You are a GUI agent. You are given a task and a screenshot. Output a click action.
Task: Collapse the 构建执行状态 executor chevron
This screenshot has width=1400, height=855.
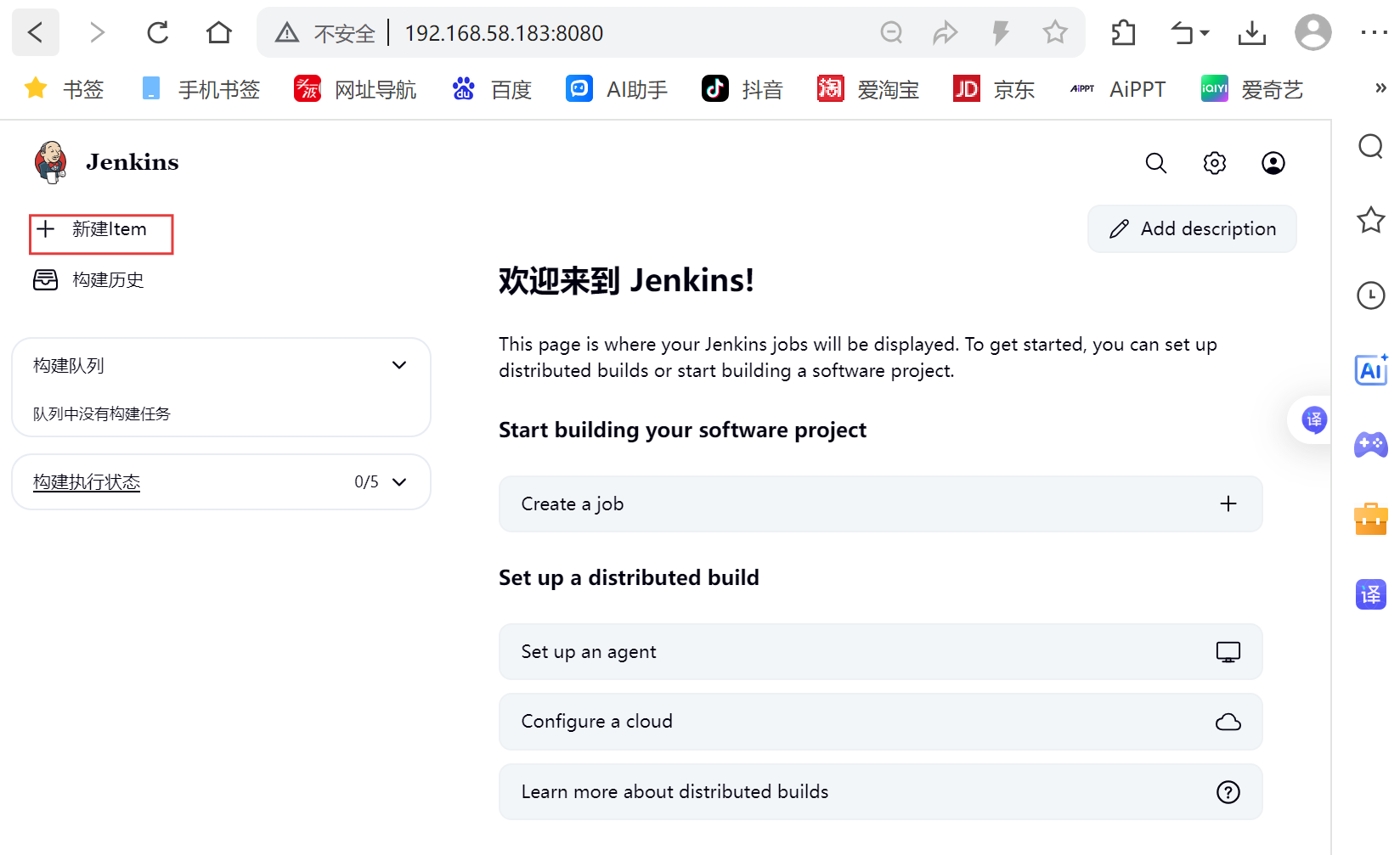(399, 482)
